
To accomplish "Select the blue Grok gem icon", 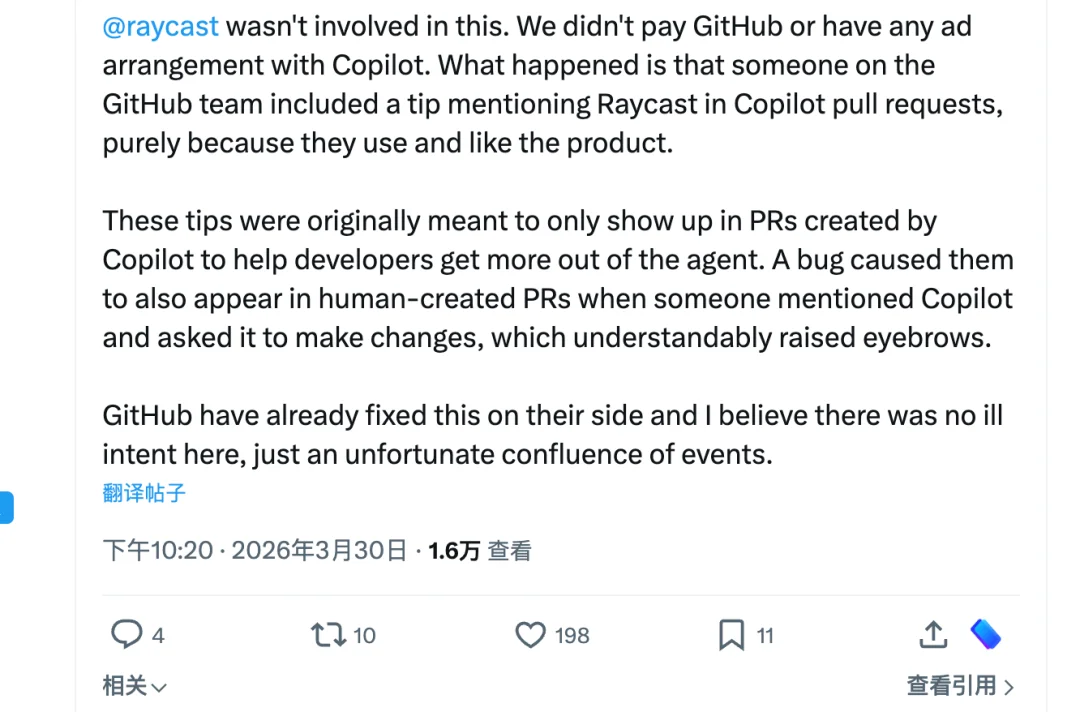I will pyautogui.click(x=985, y=634).
